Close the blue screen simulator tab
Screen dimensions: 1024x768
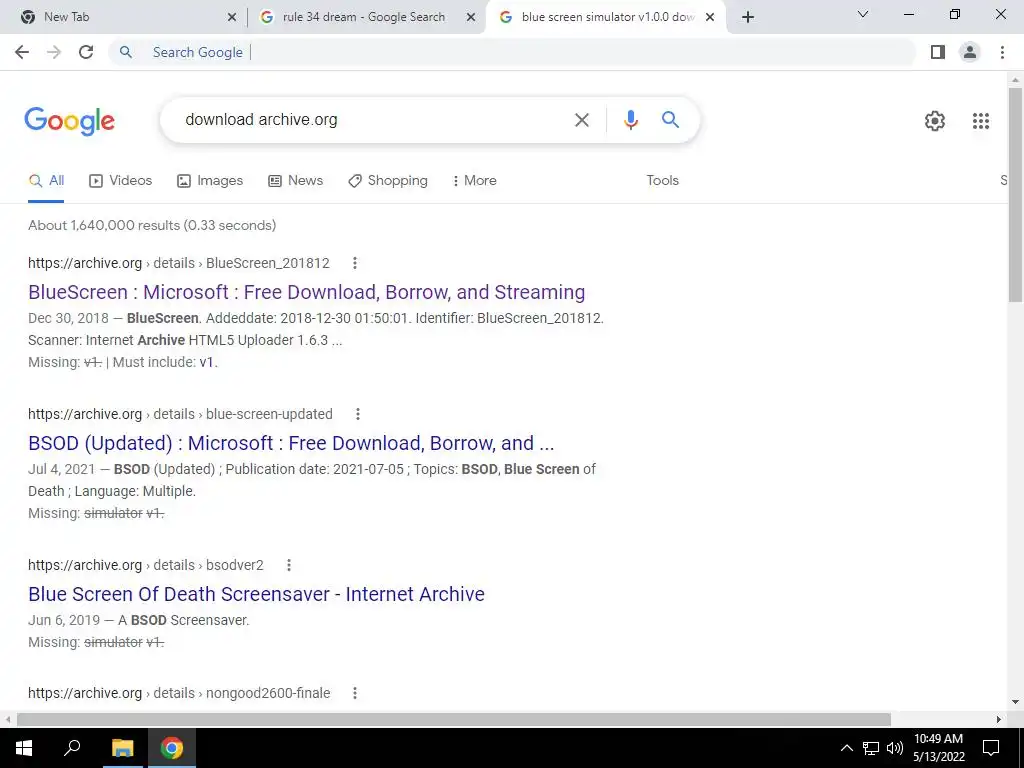710,18
